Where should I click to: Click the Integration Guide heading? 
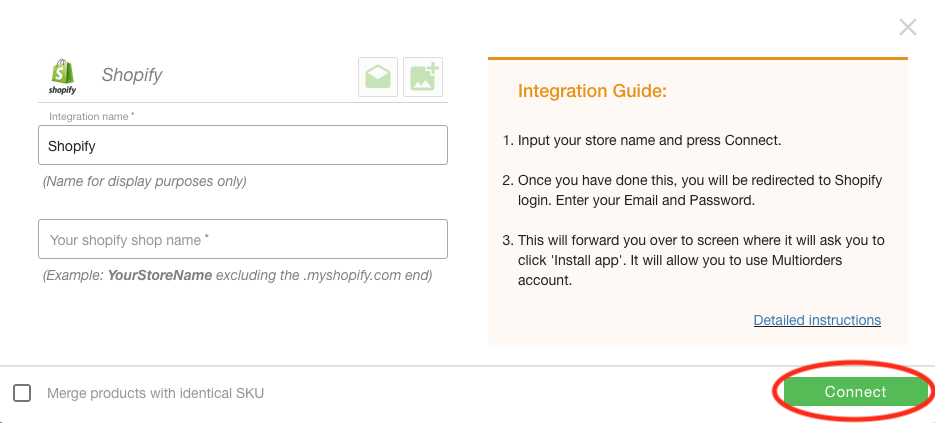592,91
